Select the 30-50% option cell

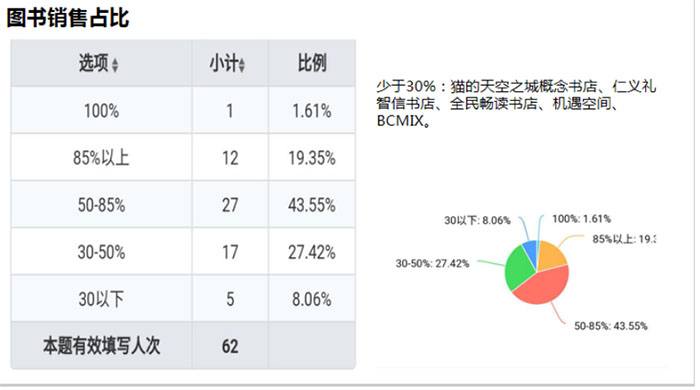click(101, 252)
